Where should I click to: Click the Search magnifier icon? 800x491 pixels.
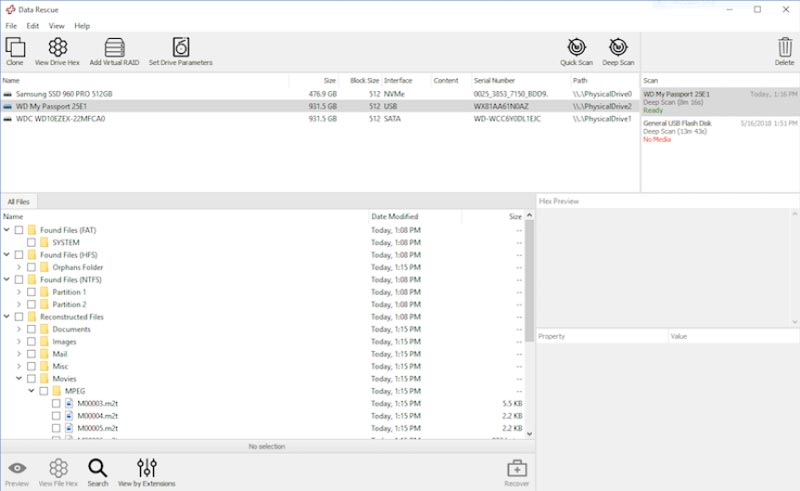97,469
